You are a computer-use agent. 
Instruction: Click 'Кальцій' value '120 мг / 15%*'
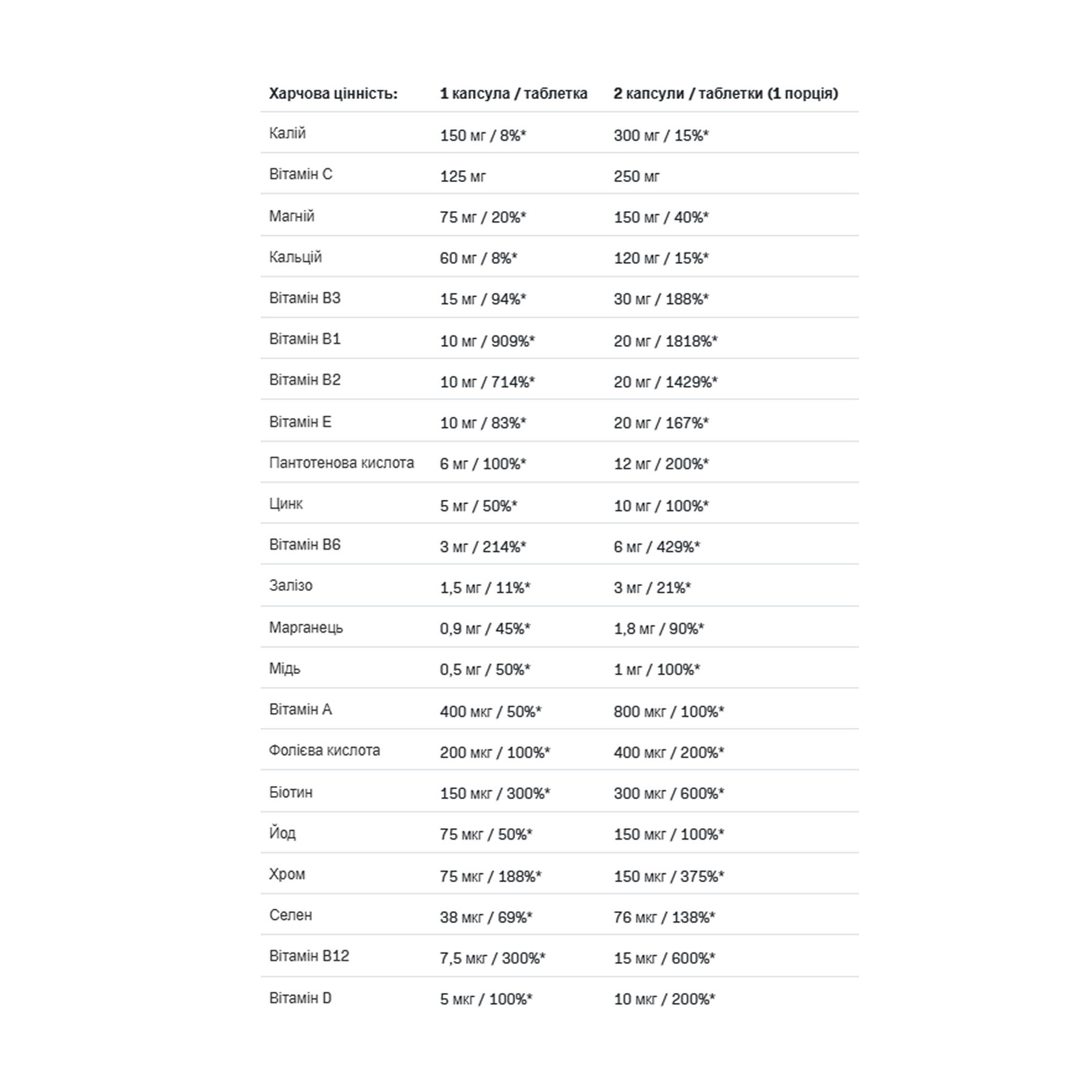point(661,258)
